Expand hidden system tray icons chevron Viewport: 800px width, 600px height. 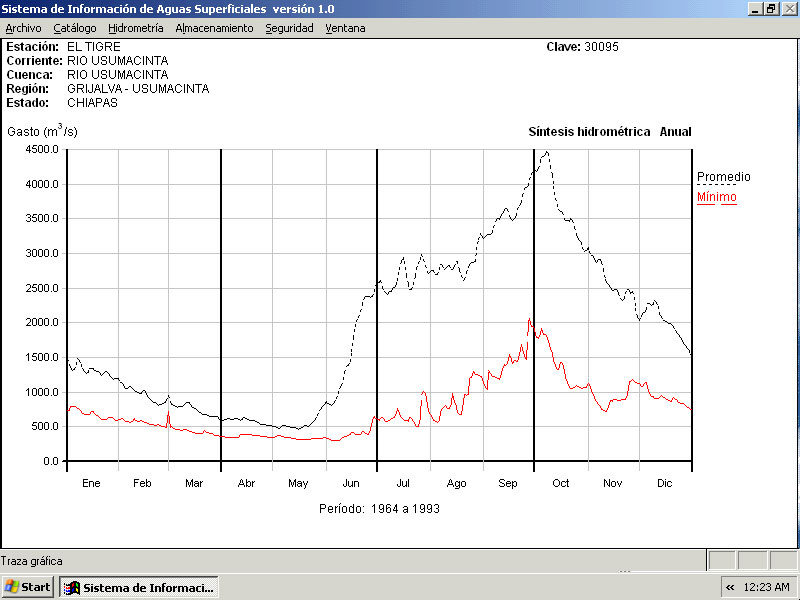(x=730, y=587)
